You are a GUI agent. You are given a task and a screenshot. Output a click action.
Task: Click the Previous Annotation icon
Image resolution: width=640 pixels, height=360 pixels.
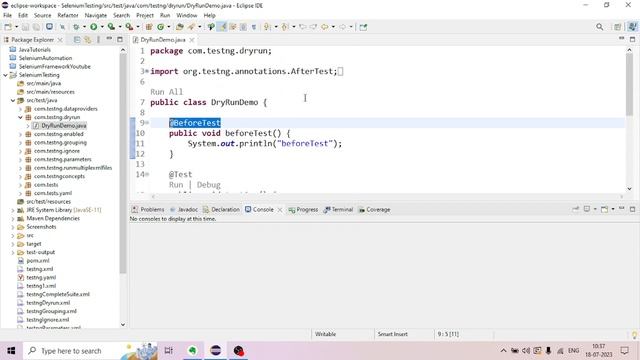point(285,27)
